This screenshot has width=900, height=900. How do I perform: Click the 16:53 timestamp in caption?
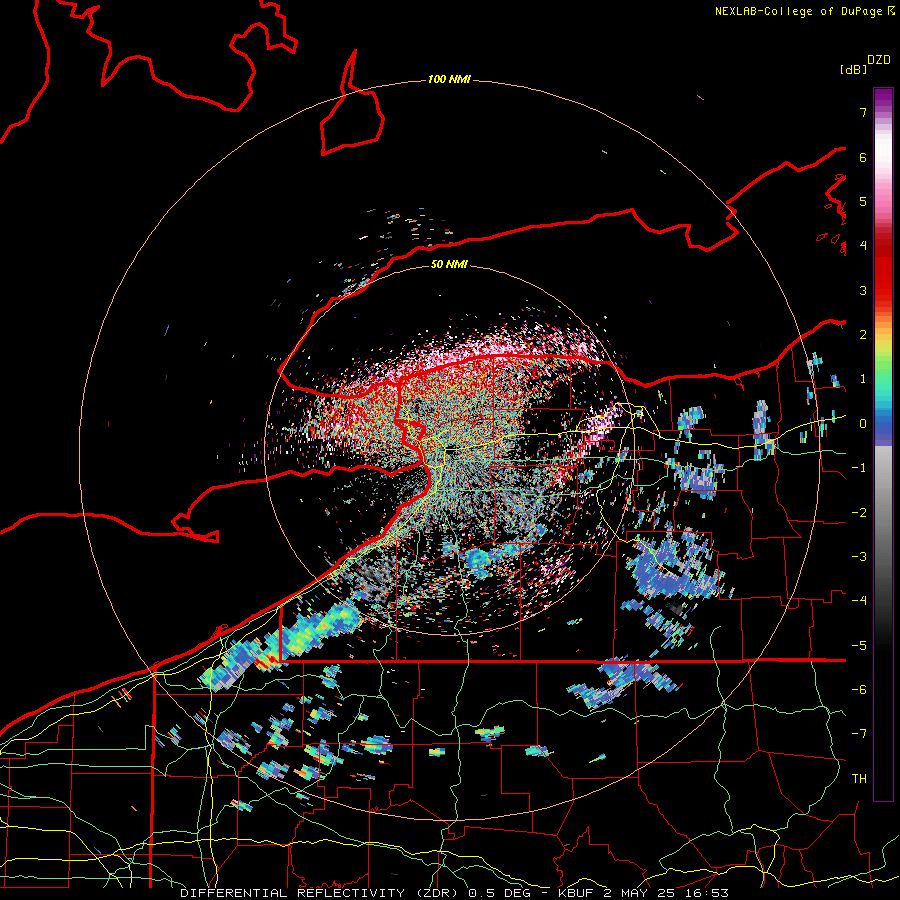point(708,893)
